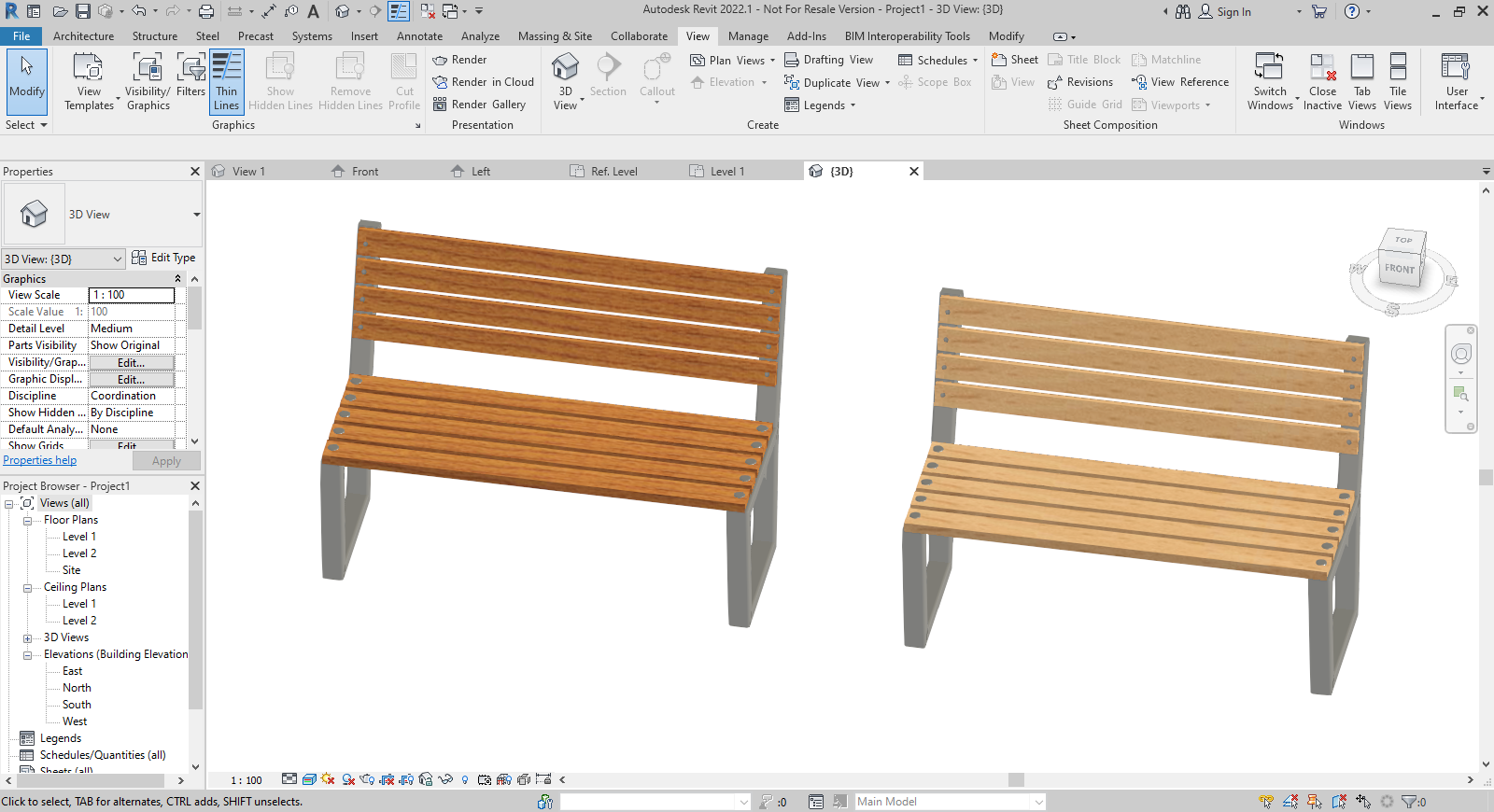This screenshot has height=812, width=1494.
Task: Click Save in quick access toolbar
Action: (x=82, y=11)
